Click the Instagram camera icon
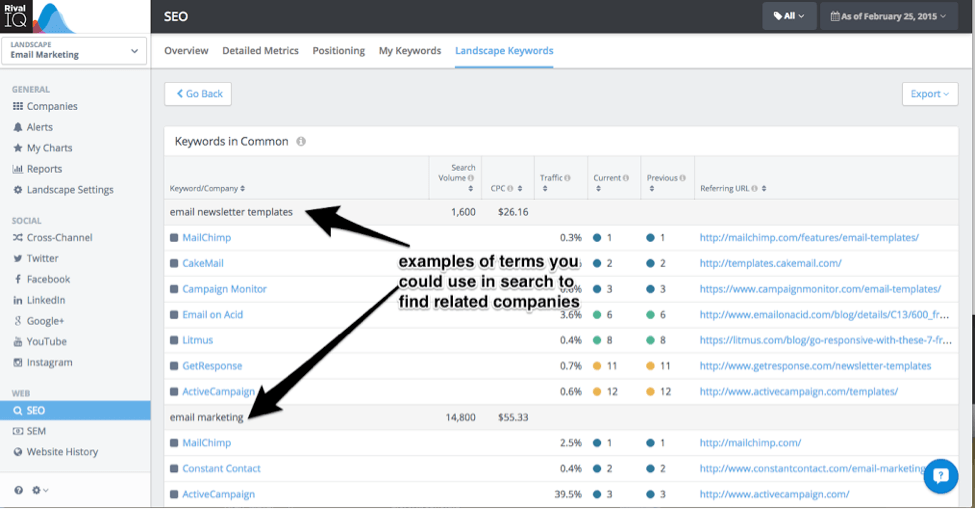Screen dimensions: 975x509 tap(18, 362)
